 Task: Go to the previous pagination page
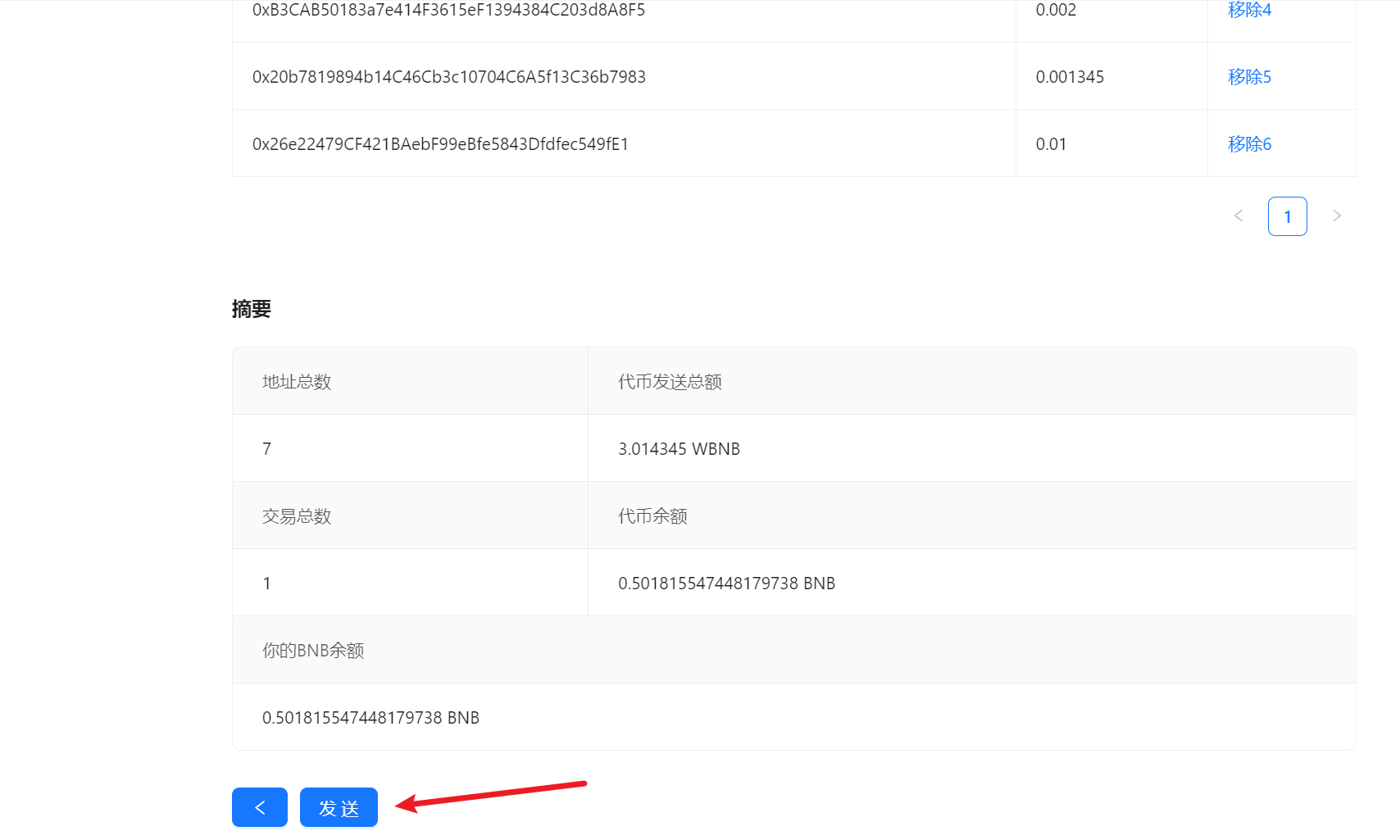(x=1238, y=216)
